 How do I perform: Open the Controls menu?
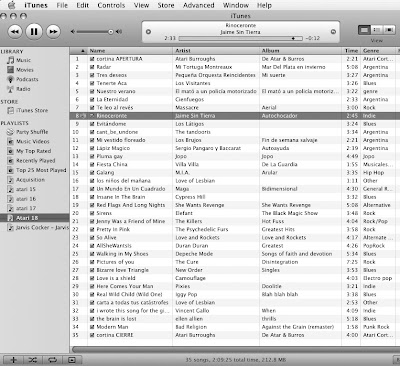pos(111,5)
